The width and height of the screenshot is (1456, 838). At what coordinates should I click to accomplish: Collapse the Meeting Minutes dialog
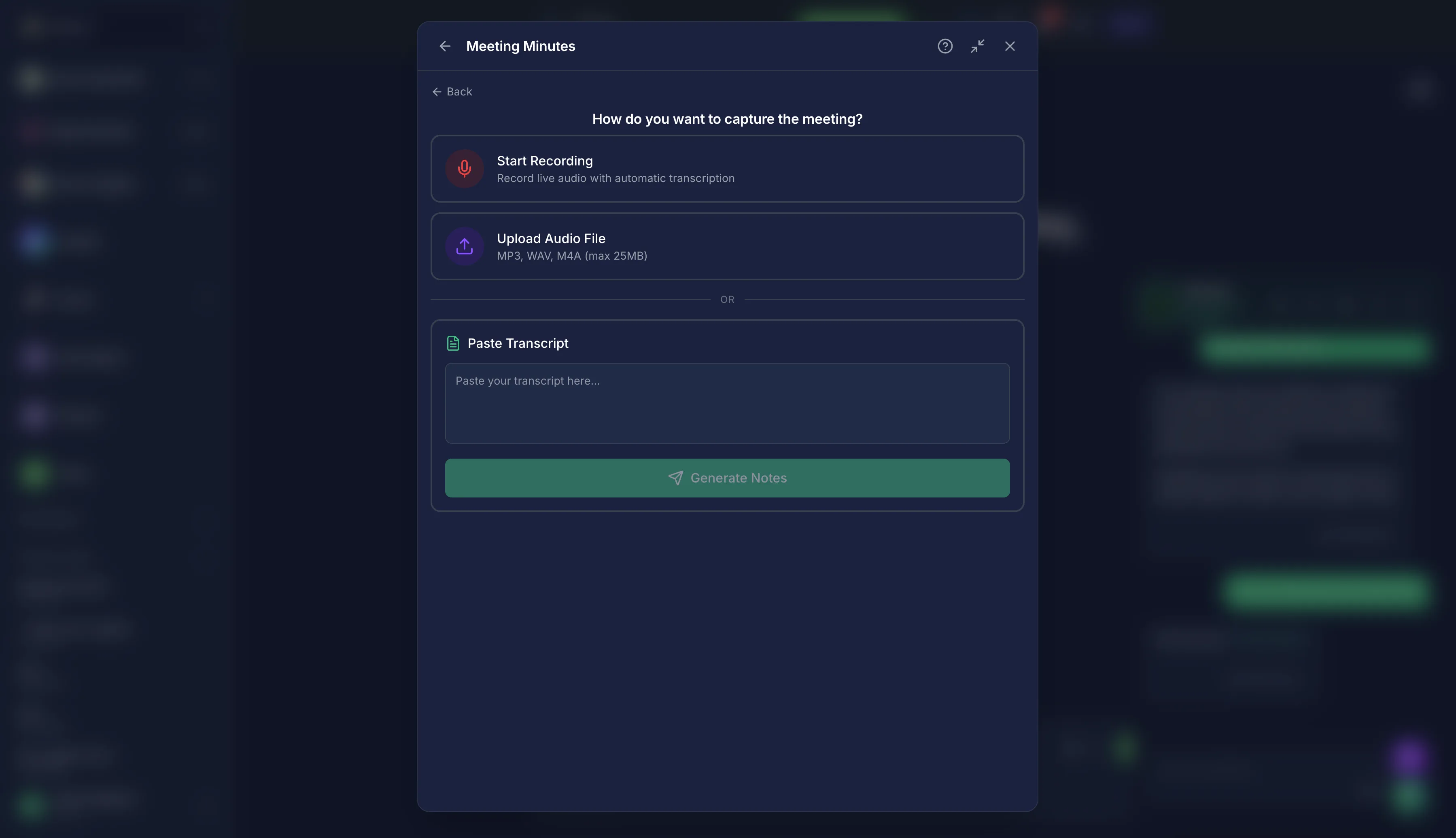tap(978, 46)
